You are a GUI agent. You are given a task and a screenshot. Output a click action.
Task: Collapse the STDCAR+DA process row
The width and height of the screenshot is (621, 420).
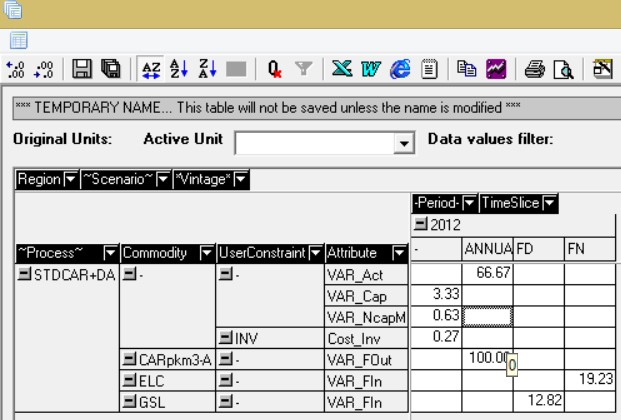(x=25, y=274)
